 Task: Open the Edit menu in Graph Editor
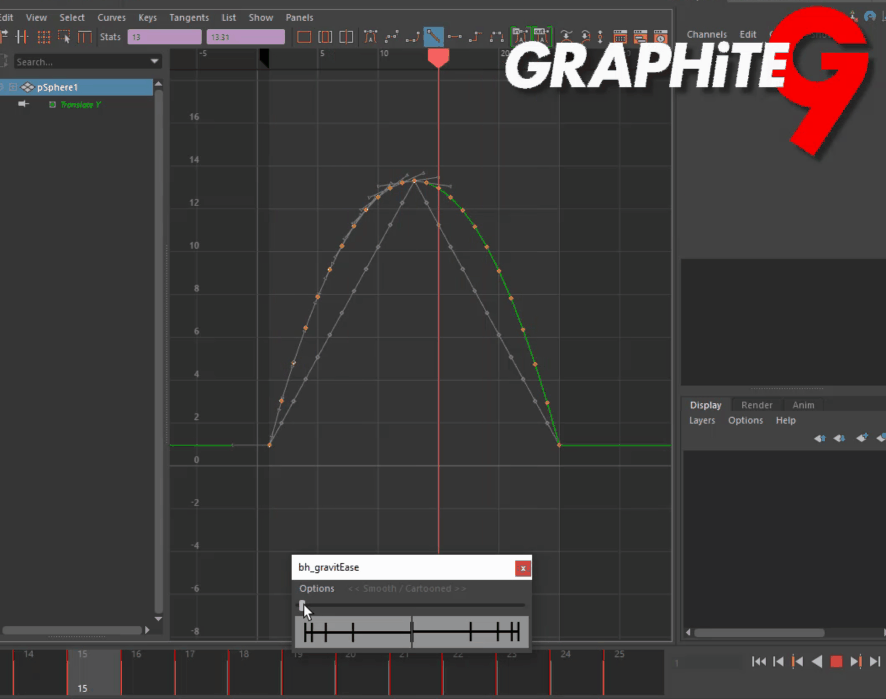click(x=7, y=18)
